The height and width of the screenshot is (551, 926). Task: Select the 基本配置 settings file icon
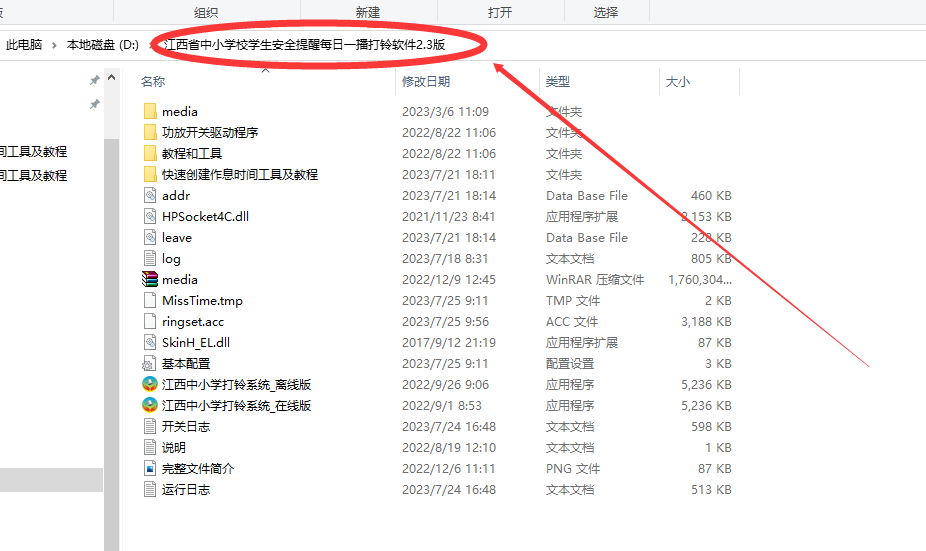click(x=150, y=363)
